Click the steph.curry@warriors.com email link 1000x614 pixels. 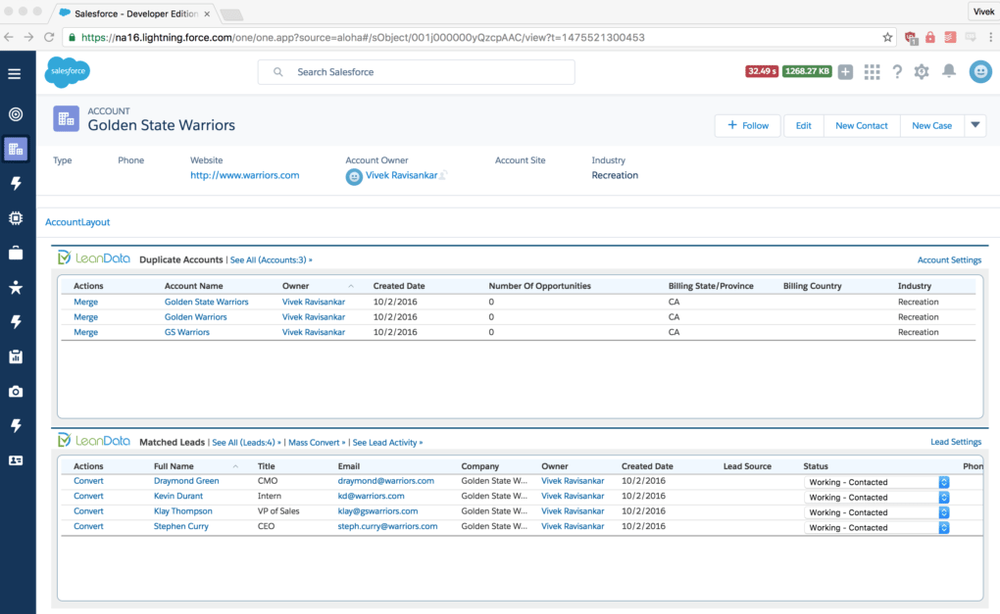point(388,526)
